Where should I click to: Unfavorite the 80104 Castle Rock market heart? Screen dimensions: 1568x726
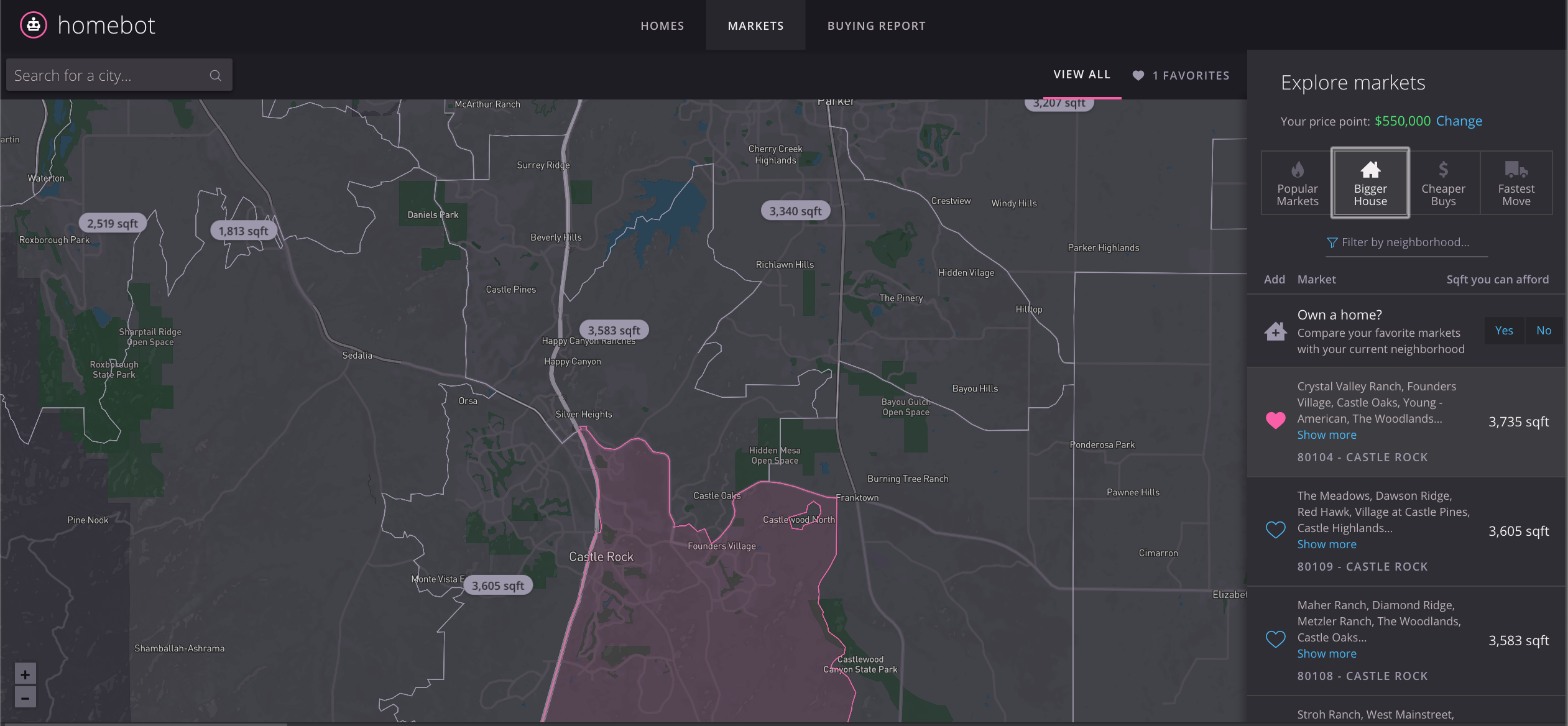point(1275,421)
